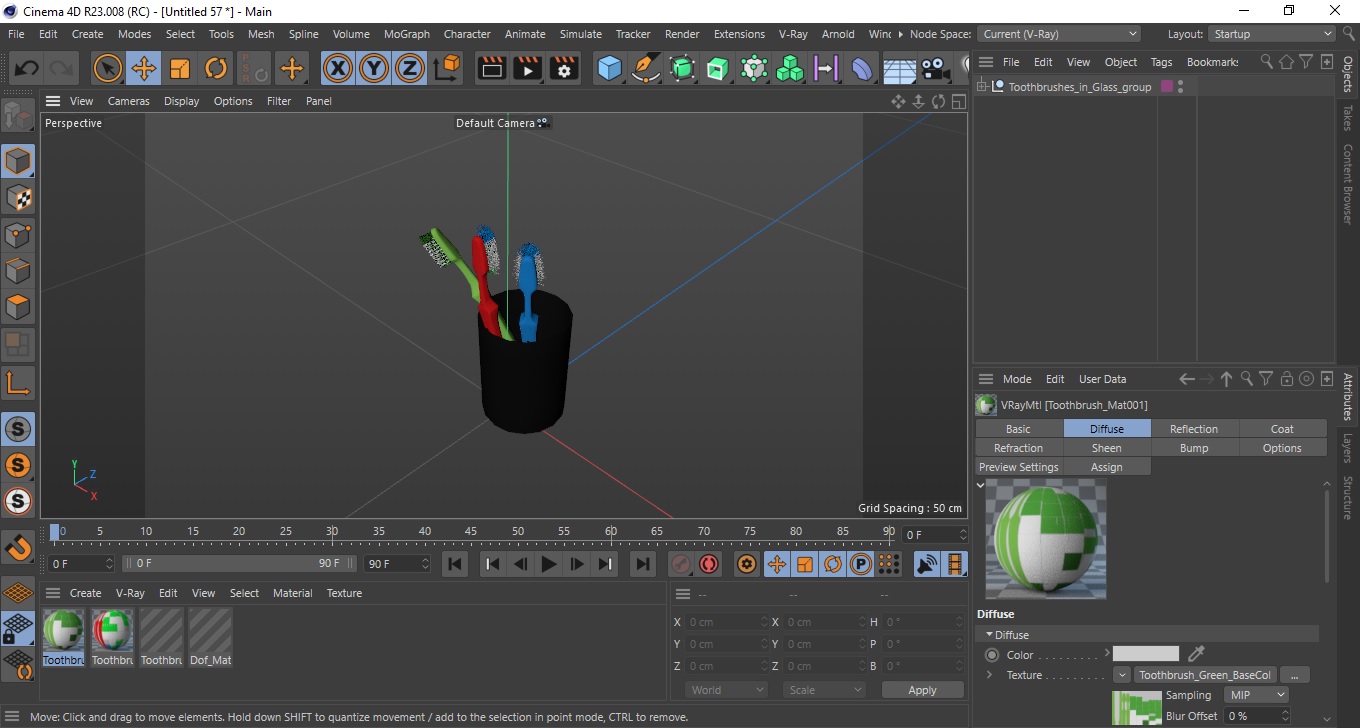Open the World coordinate system dropdown
This screenshot has width=1360, height=728.
(727, 690)
